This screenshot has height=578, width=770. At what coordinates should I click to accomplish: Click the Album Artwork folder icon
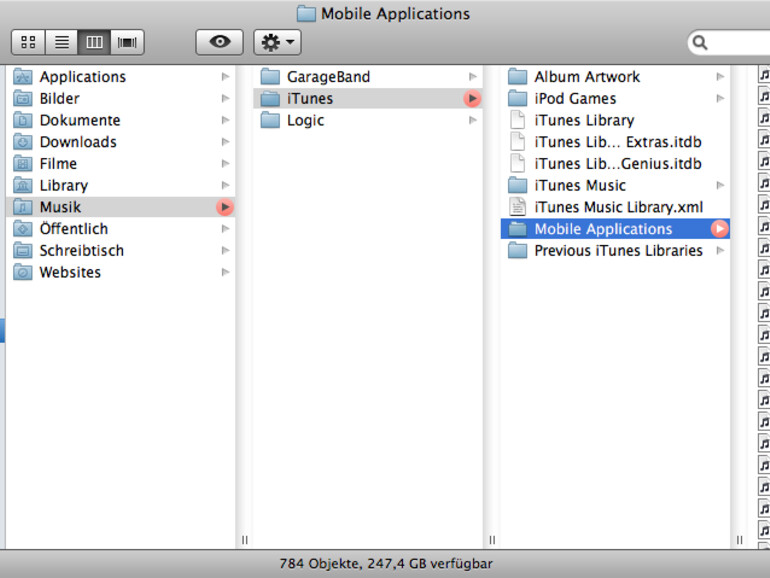tap(518, 77)
